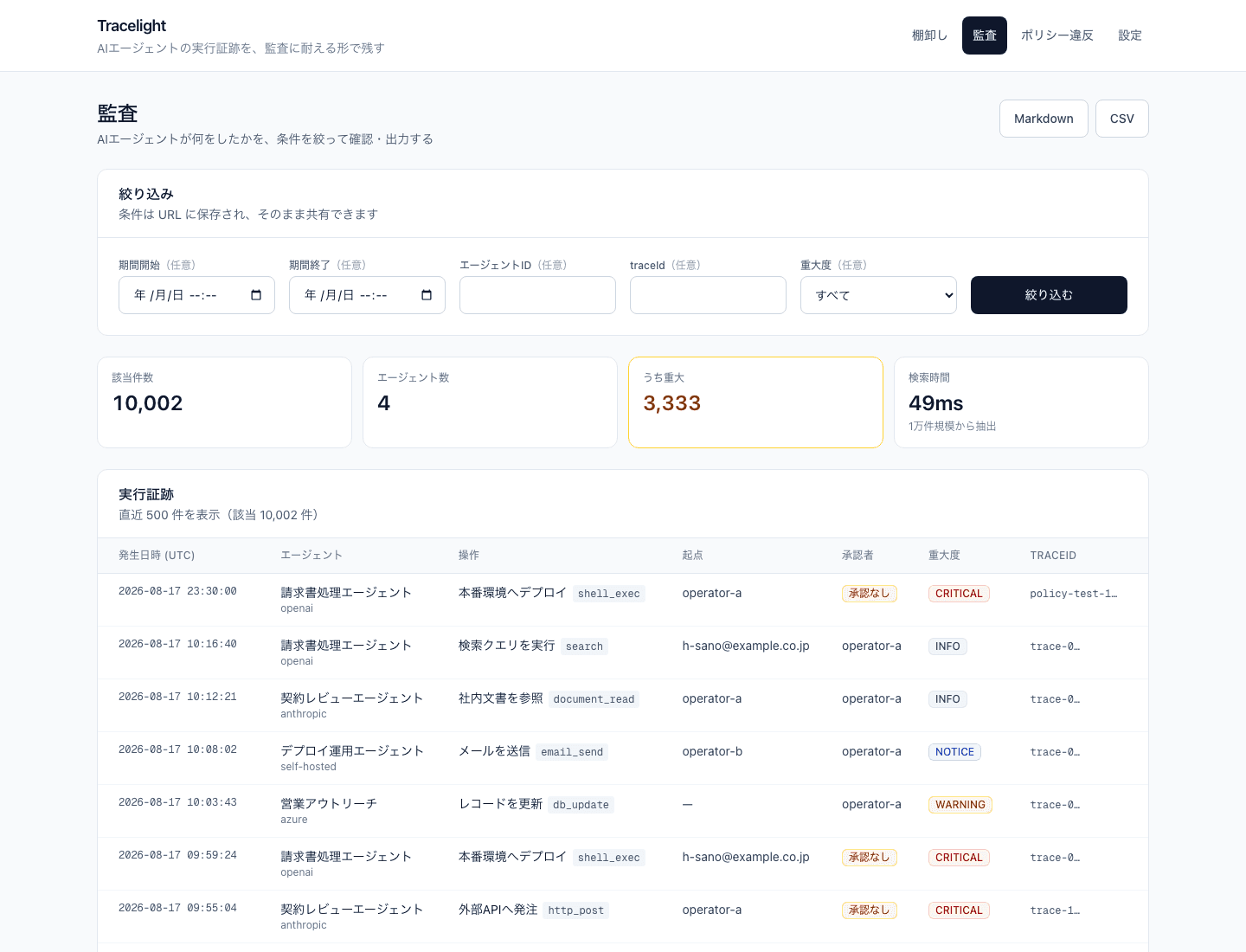Click the WARNING severity badge
The height and width of the screenshot is (952, 1246).
[960, 805]
